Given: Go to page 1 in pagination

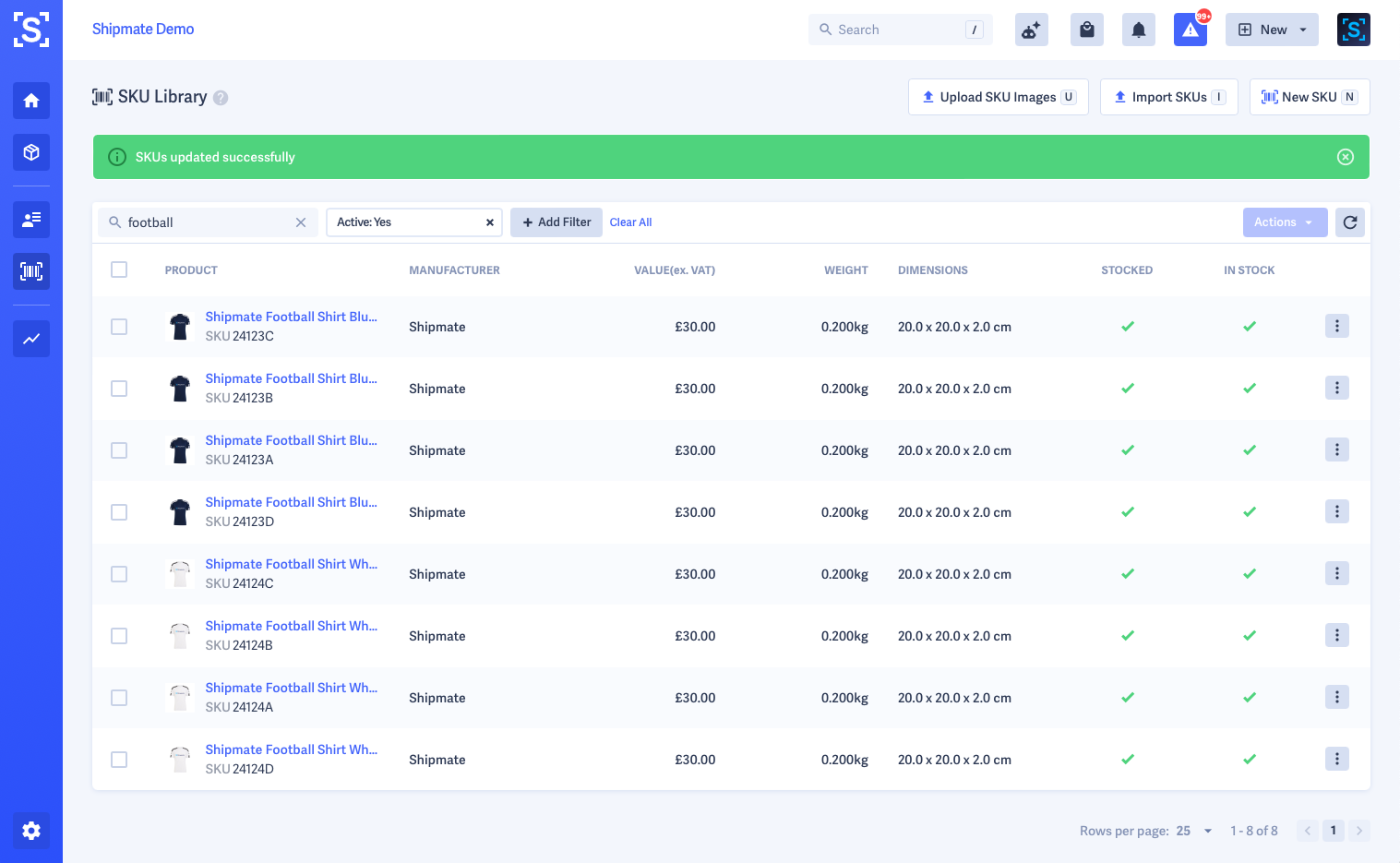Looking at the screenshot, I should (x=1334, y=831).
